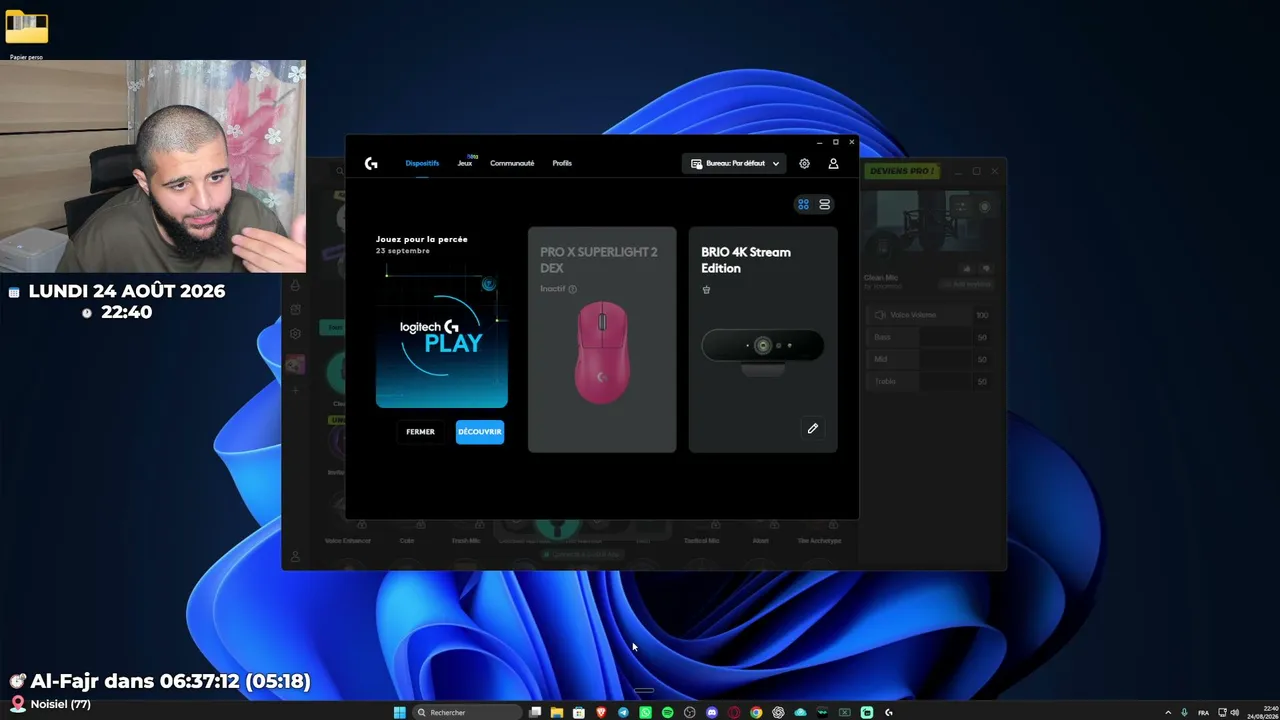Viewport: 1280px width, 720px height.
Task: Open Google Chrome from the taskbar
Action: [756, 712]
